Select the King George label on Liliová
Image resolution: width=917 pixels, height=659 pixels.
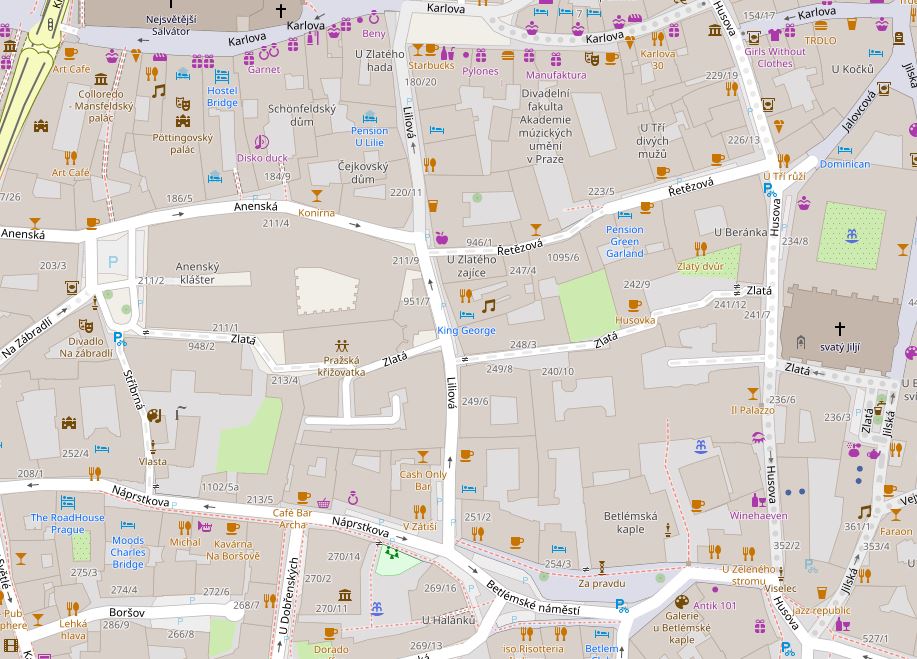tap(465, 329)
